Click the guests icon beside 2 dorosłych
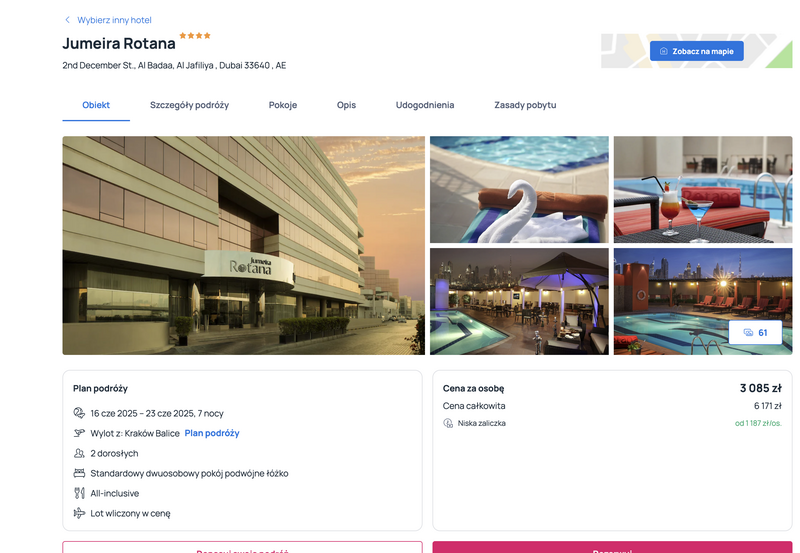Viewport: 800px width, 553px height. click(79, 453)
